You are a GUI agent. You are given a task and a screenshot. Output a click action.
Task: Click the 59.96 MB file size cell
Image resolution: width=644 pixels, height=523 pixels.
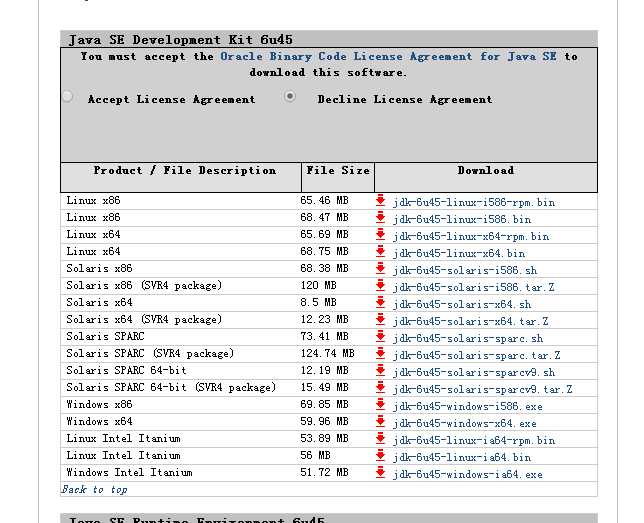click(x=324, y=421)
